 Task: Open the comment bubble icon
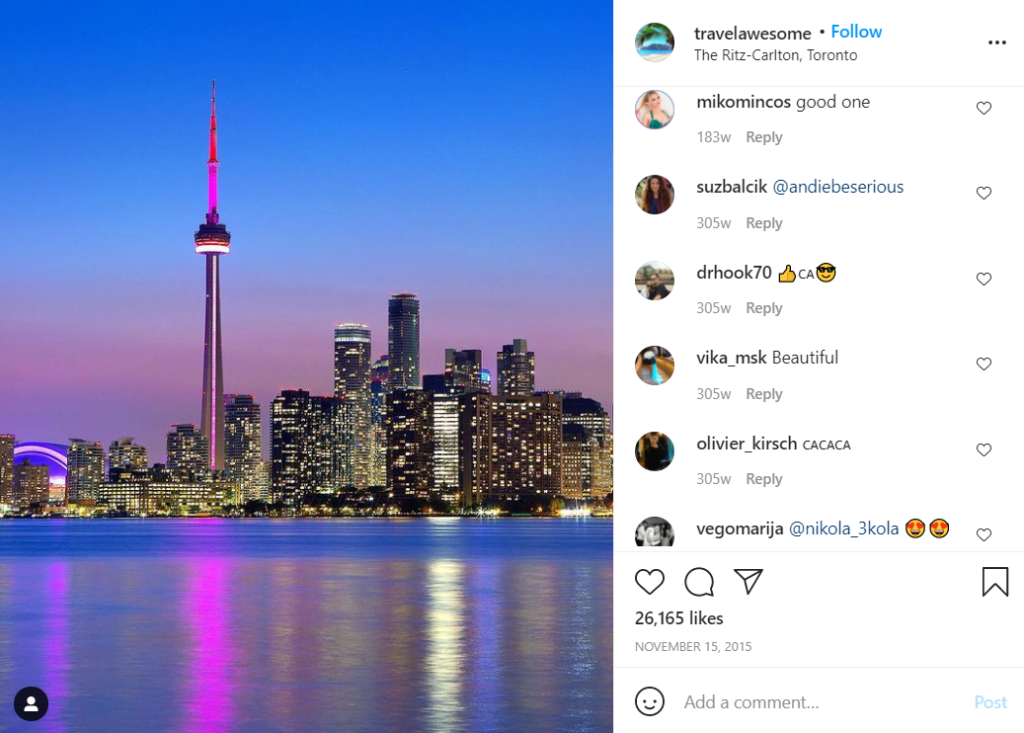click(699, 581)
